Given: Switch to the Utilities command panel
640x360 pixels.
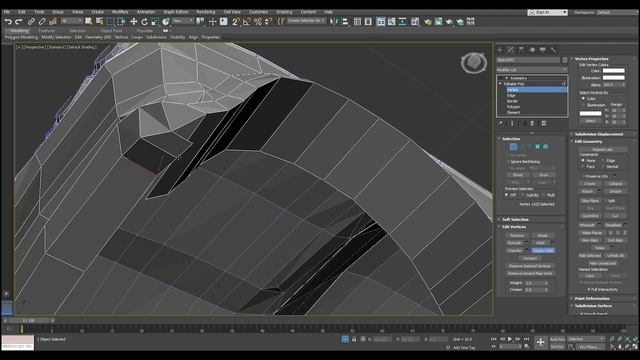Looking at the screenshot, I should click(553, 50).
